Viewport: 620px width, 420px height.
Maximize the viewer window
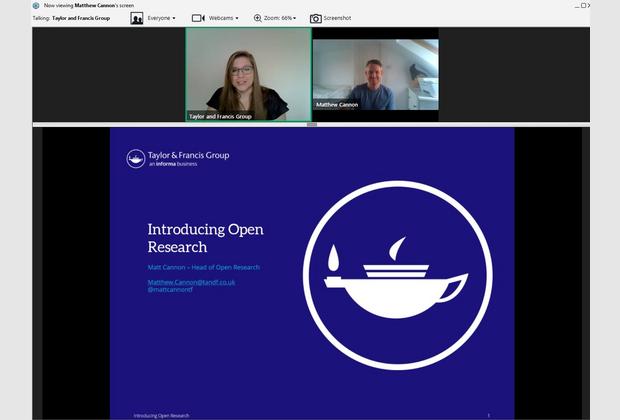(583, 6)
